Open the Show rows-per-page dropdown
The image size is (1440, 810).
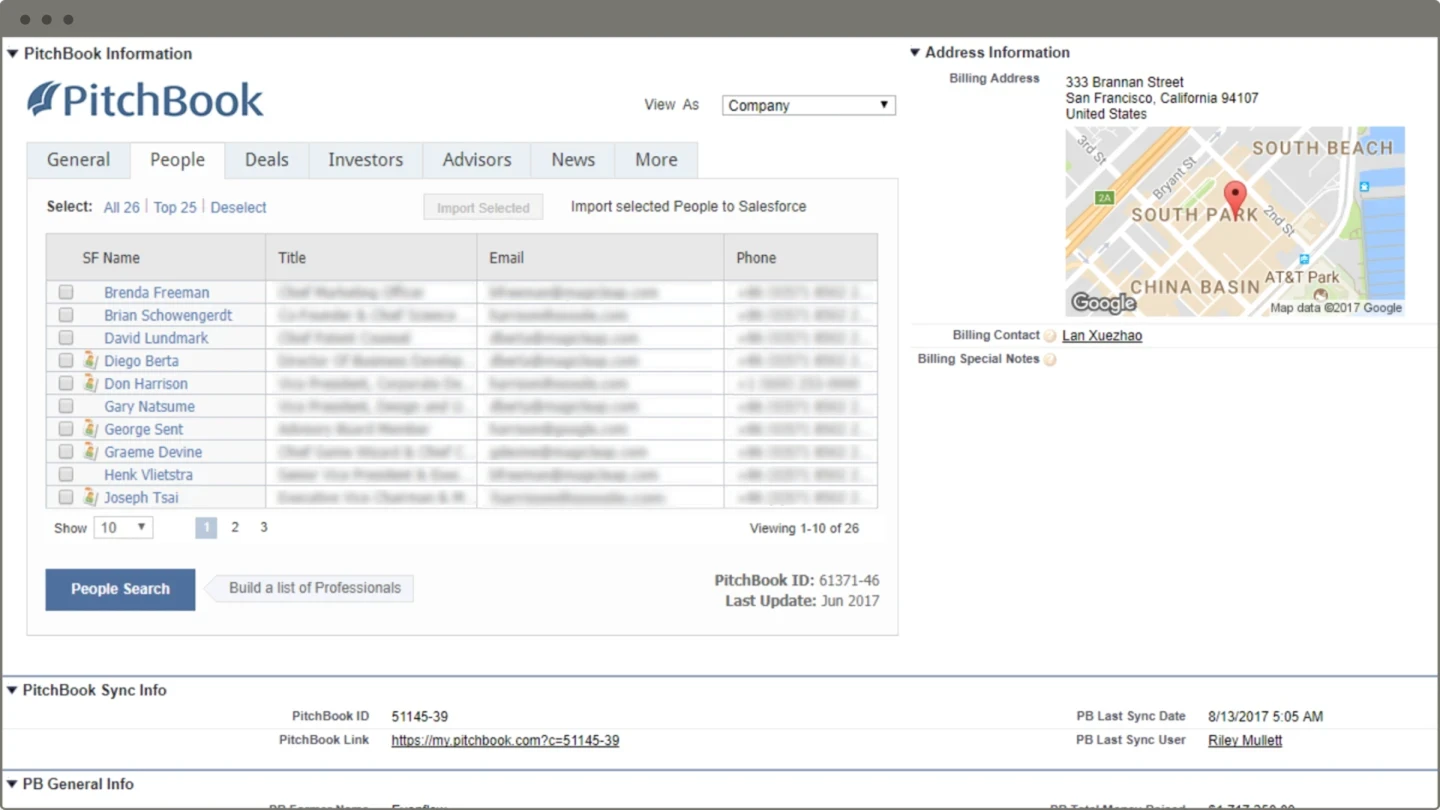coord(123,527)
